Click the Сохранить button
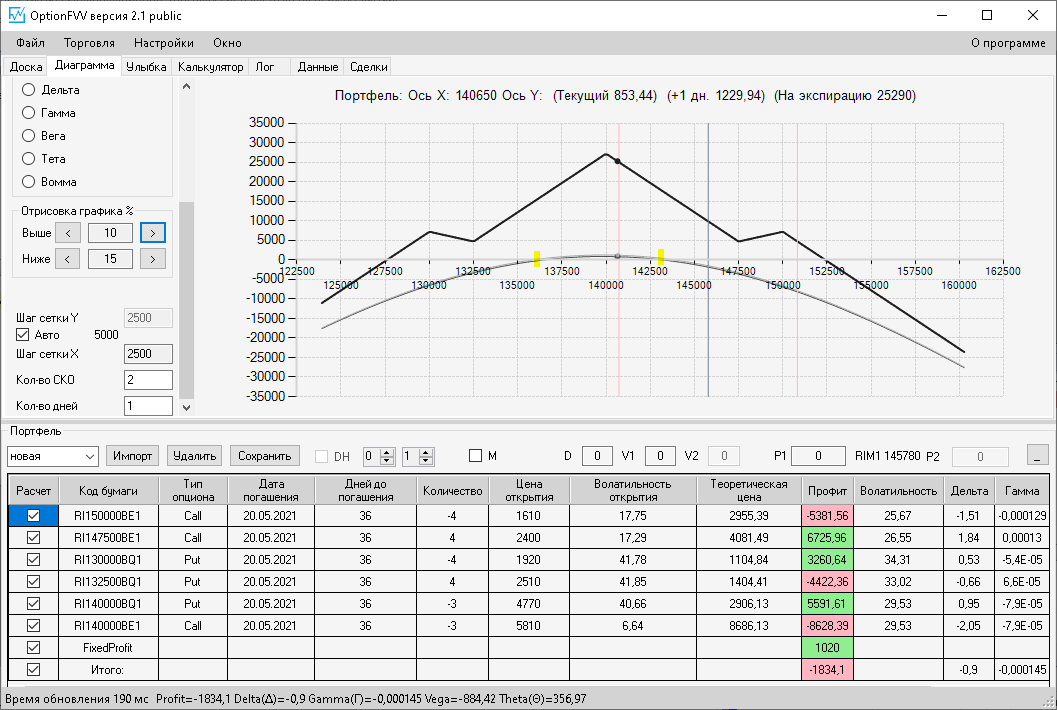Image resolution: width=1057 pixels, height=710 pixels. pyautogui.click(x=264, y=456)
